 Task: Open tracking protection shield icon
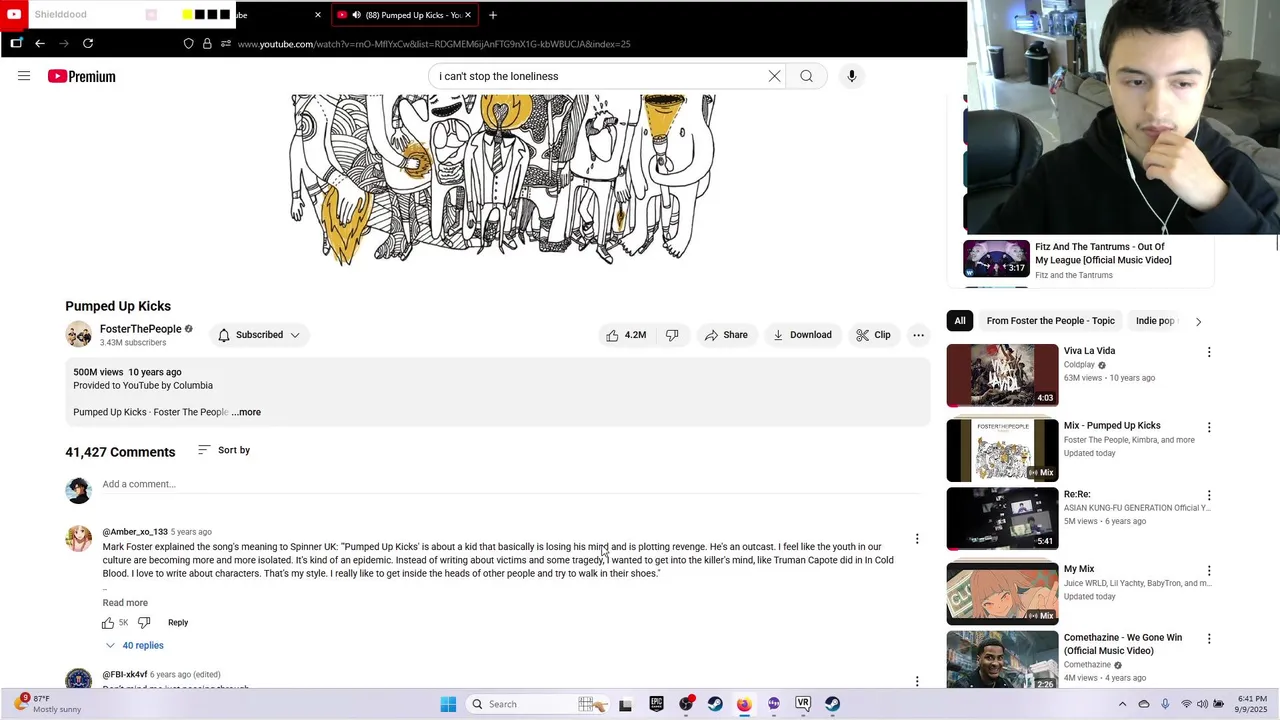188,44
